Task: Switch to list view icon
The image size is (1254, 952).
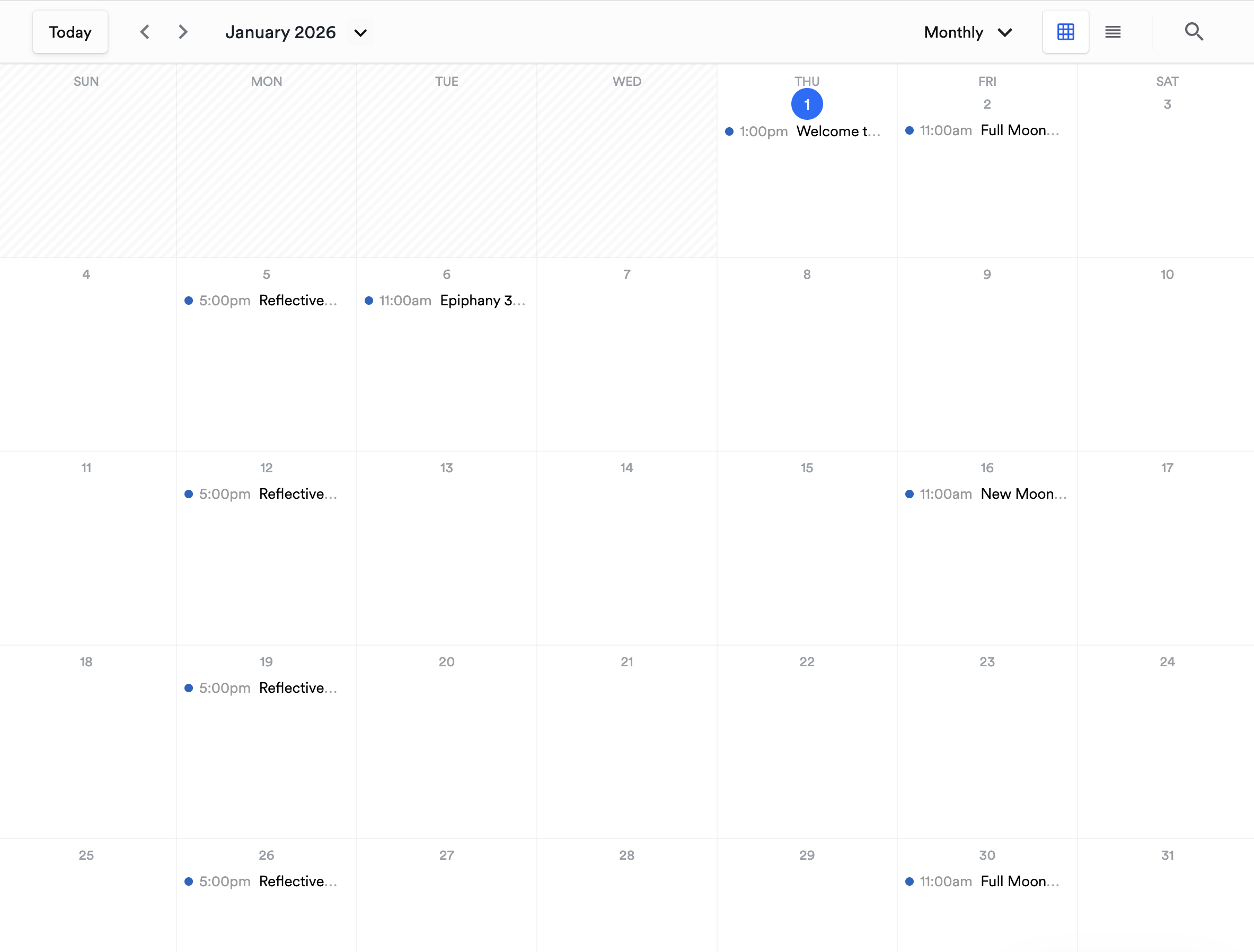Action: point(1112,32)
